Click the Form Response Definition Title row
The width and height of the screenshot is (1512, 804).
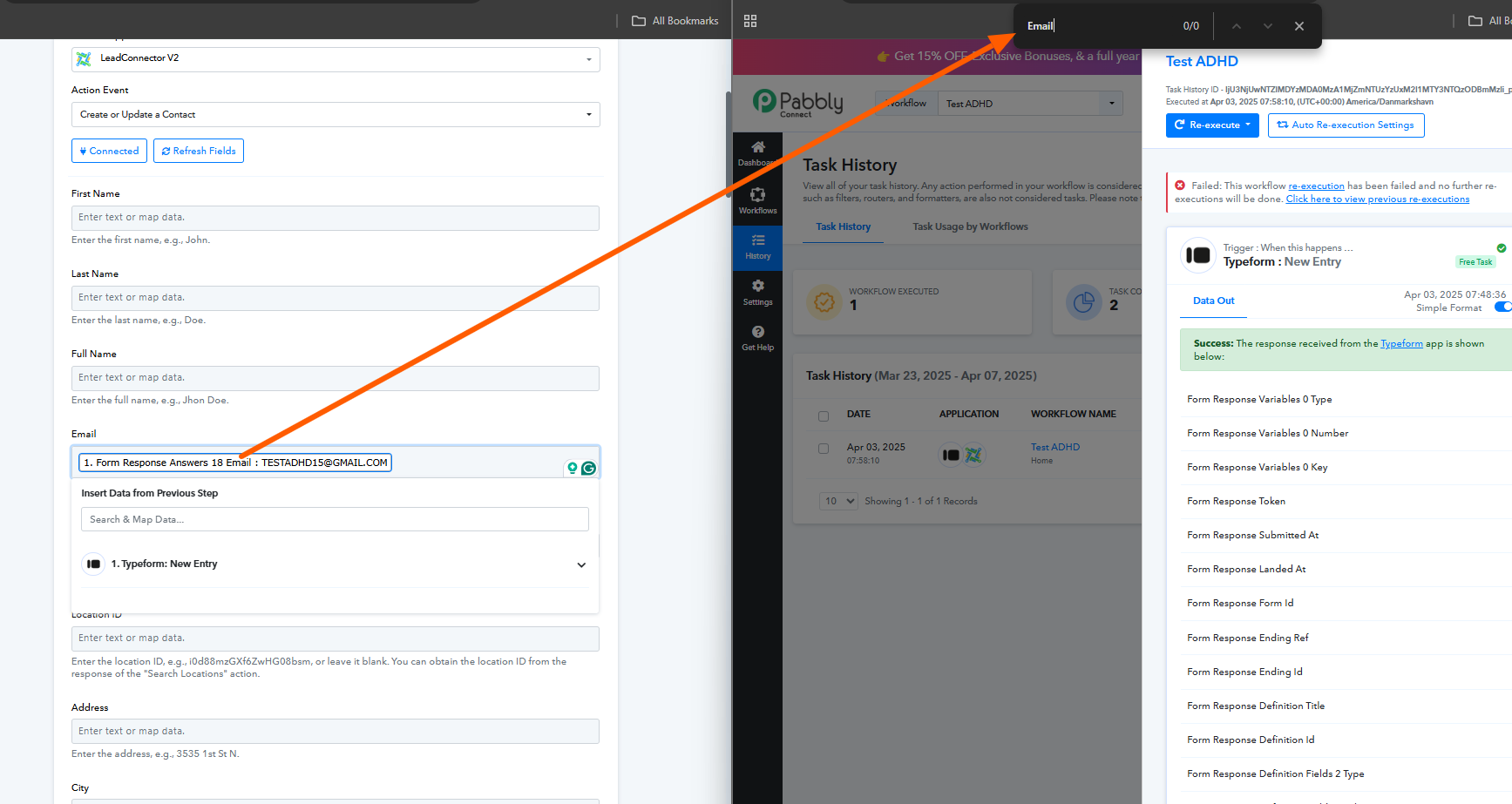tap(1348, 706)
